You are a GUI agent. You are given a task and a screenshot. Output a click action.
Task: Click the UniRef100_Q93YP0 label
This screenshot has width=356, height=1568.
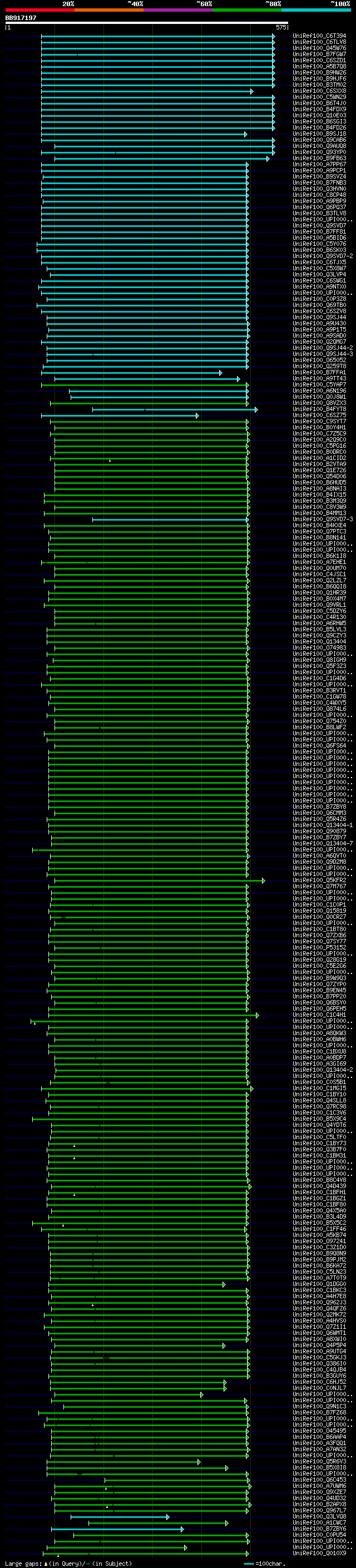tap(319, 152)
